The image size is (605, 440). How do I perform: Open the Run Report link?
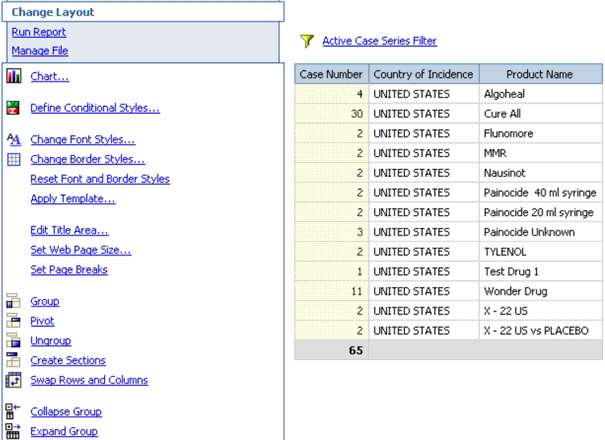39,32
